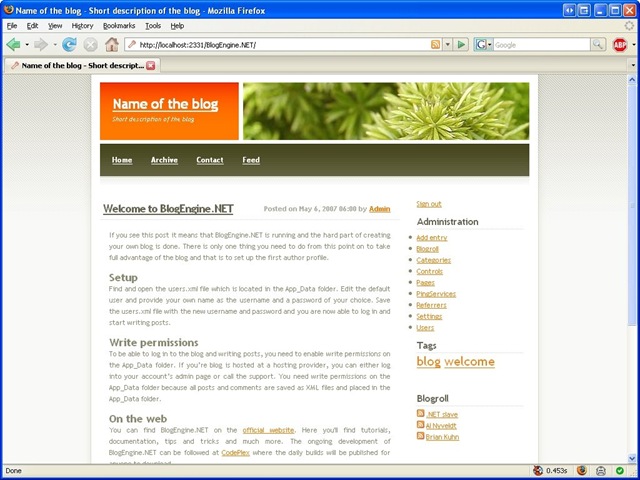Viewport: 640px width, 480px height.
Task: Open the tab list dropdown arrow
Action: point(633,65)
